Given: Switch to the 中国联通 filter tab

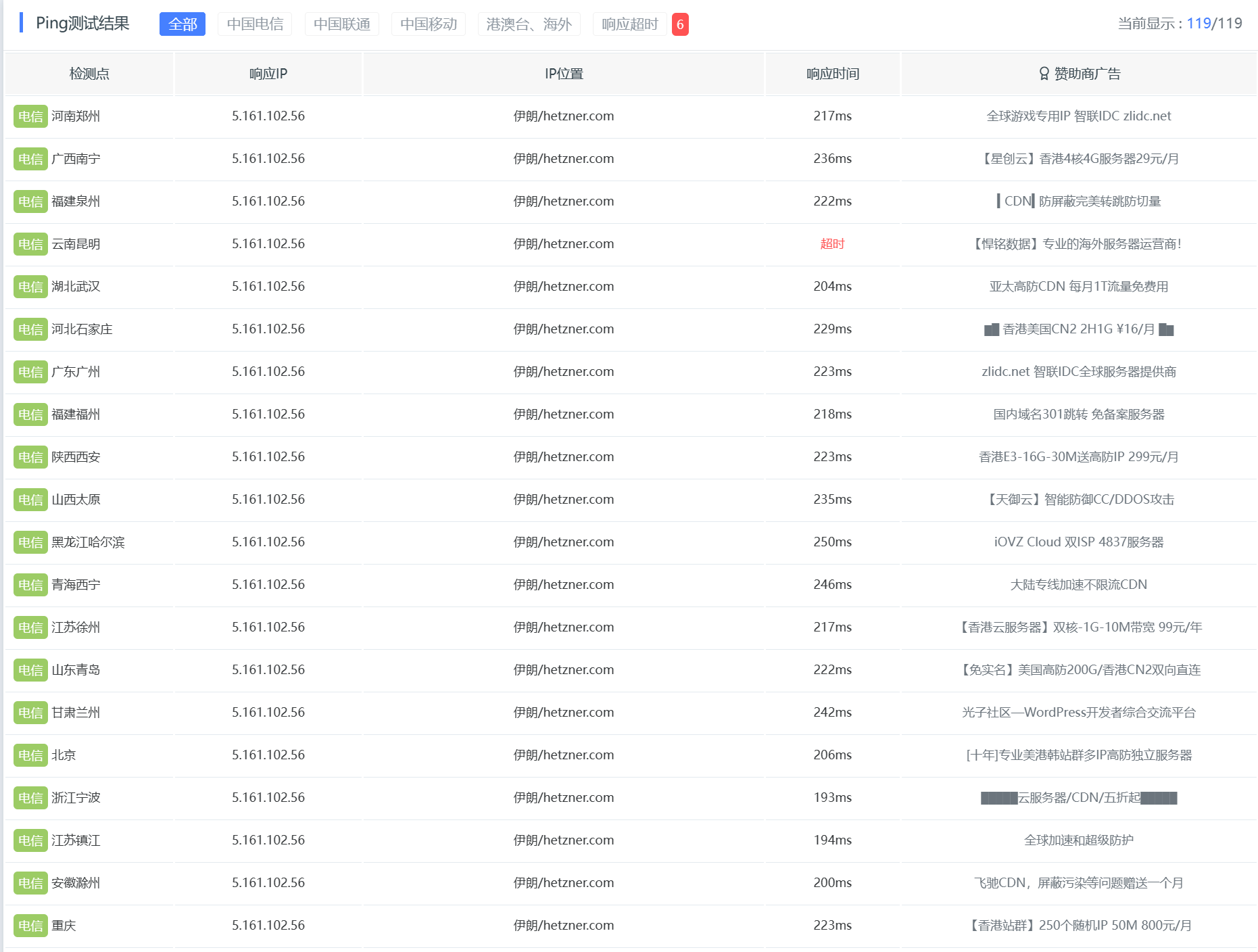Looking at the screenshot, I should [x=342, y=24].
